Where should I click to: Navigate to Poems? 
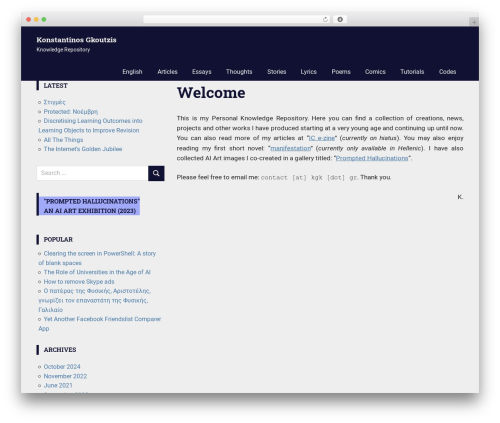pyautogui.click(x=341, y=72)
